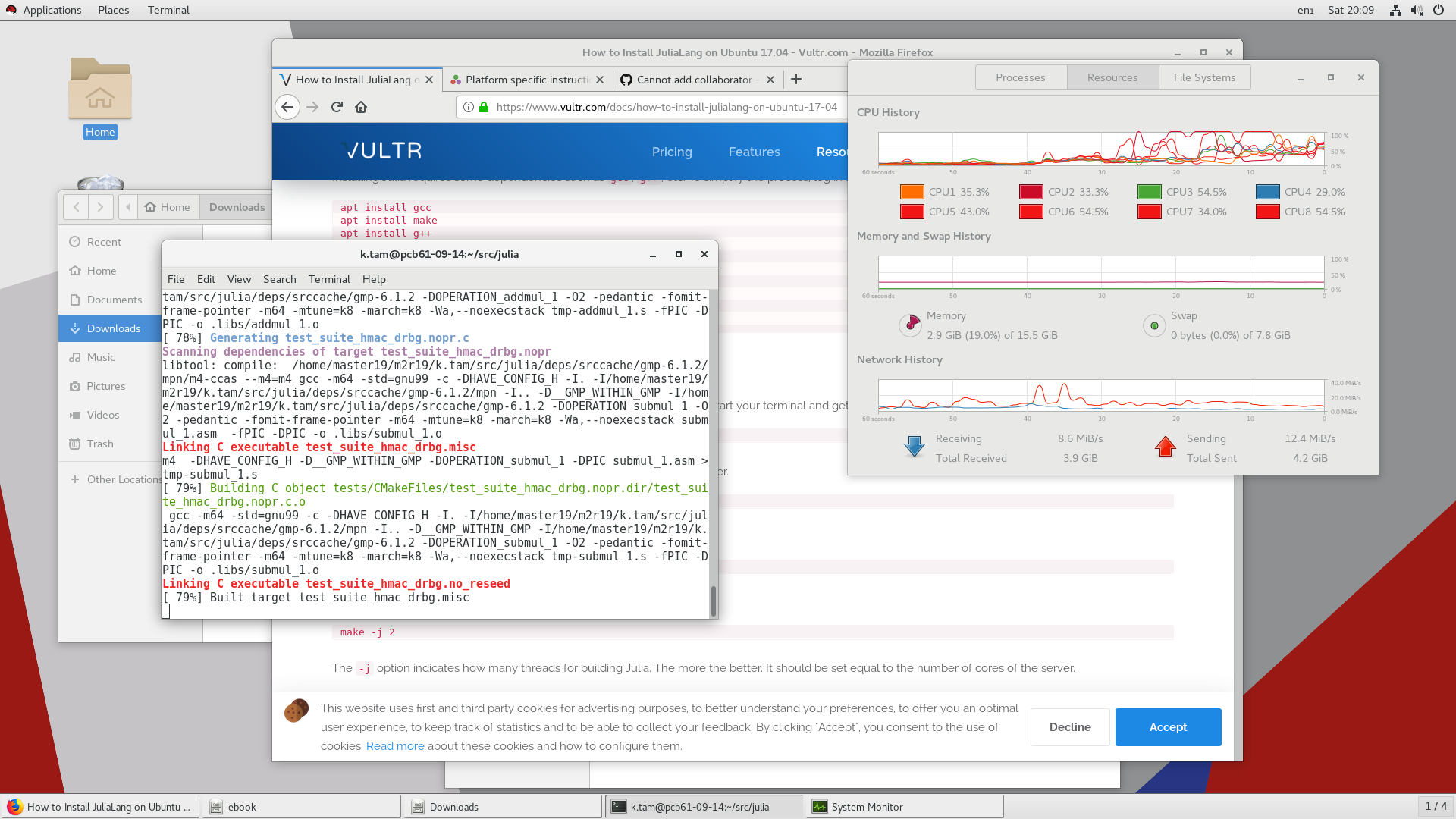Click Firefox reload page icon

(x=337, y=107)
